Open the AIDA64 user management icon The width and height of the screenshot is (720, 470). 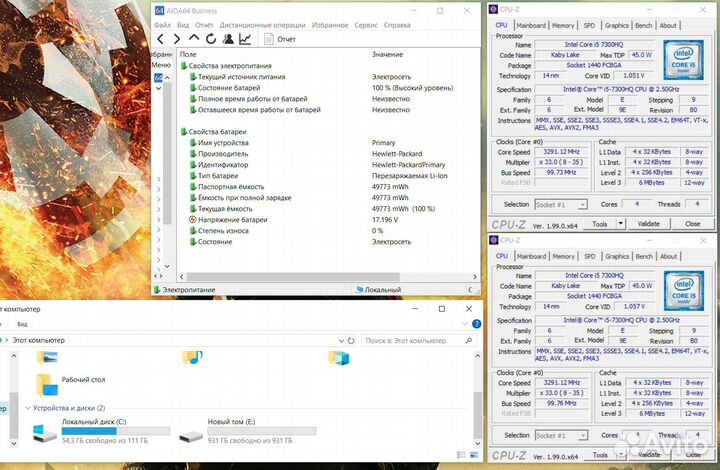(x=228, y=39)
